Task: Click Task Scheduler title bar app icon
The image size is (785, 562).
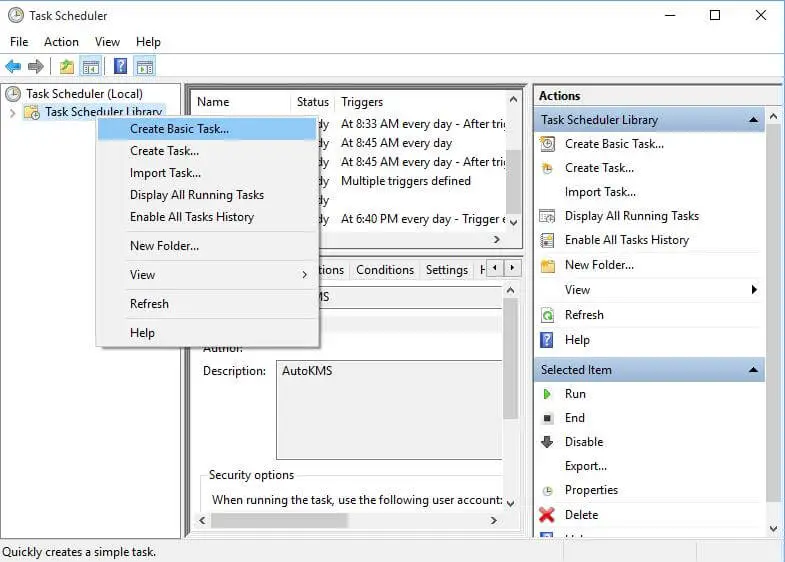Action: click(16, 16)
